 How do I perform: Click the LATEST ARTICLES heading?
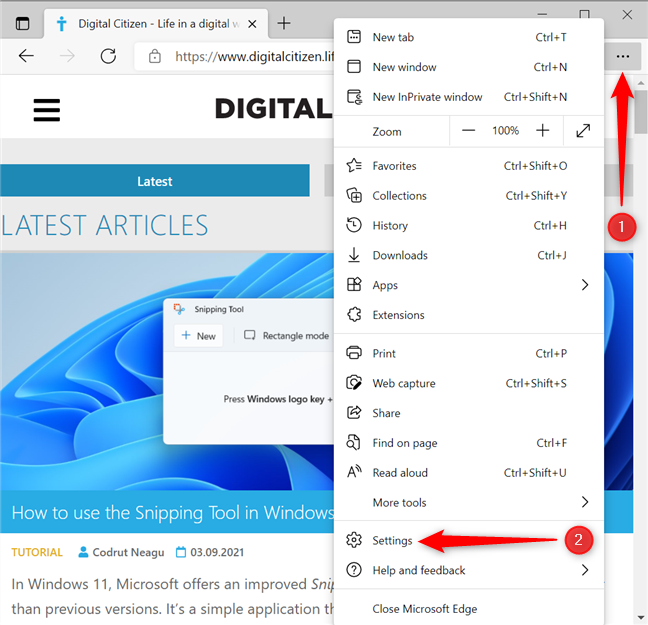coord(105,225)
